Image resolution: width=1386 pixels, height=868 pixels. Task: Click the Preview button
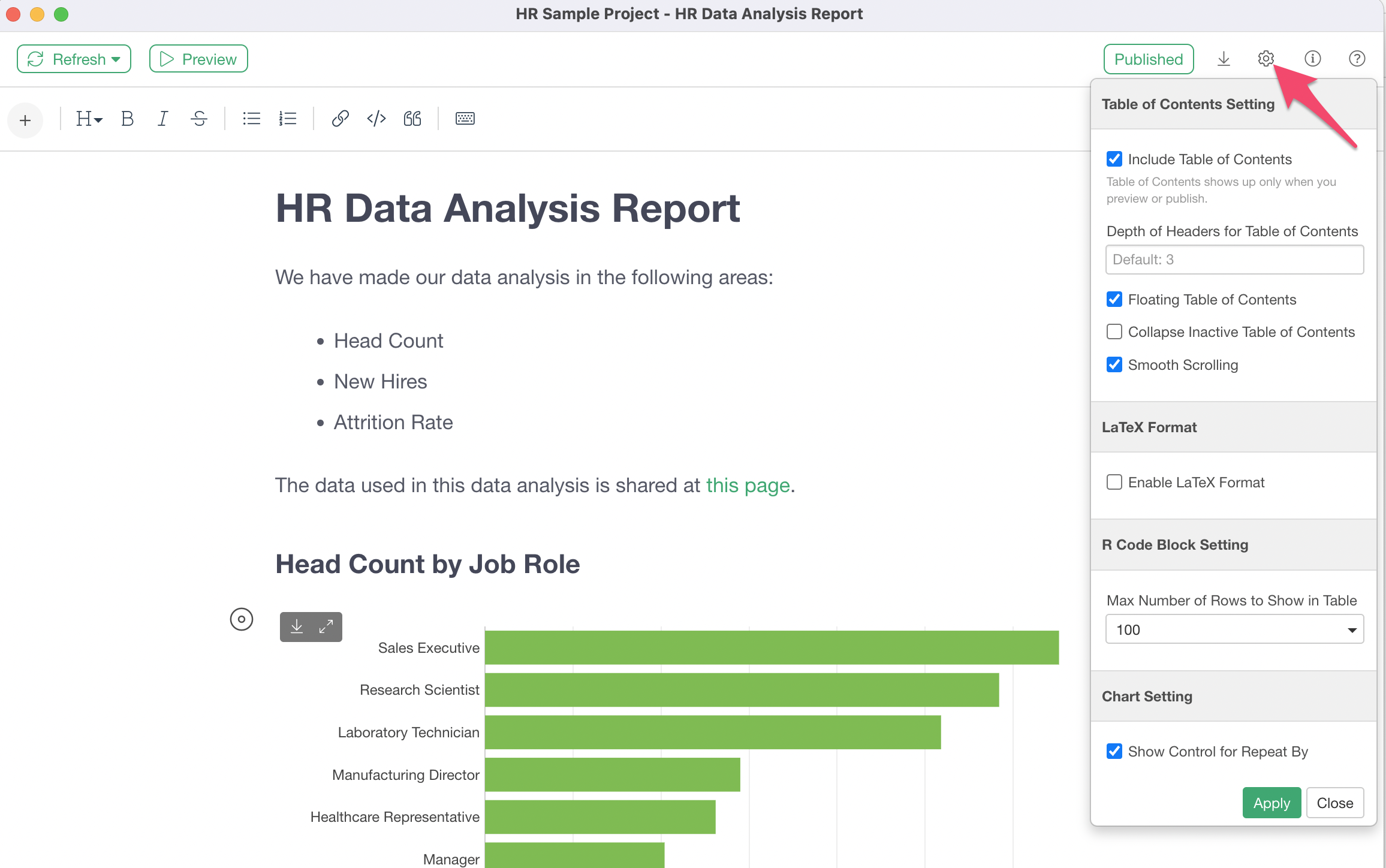[198, 59]
